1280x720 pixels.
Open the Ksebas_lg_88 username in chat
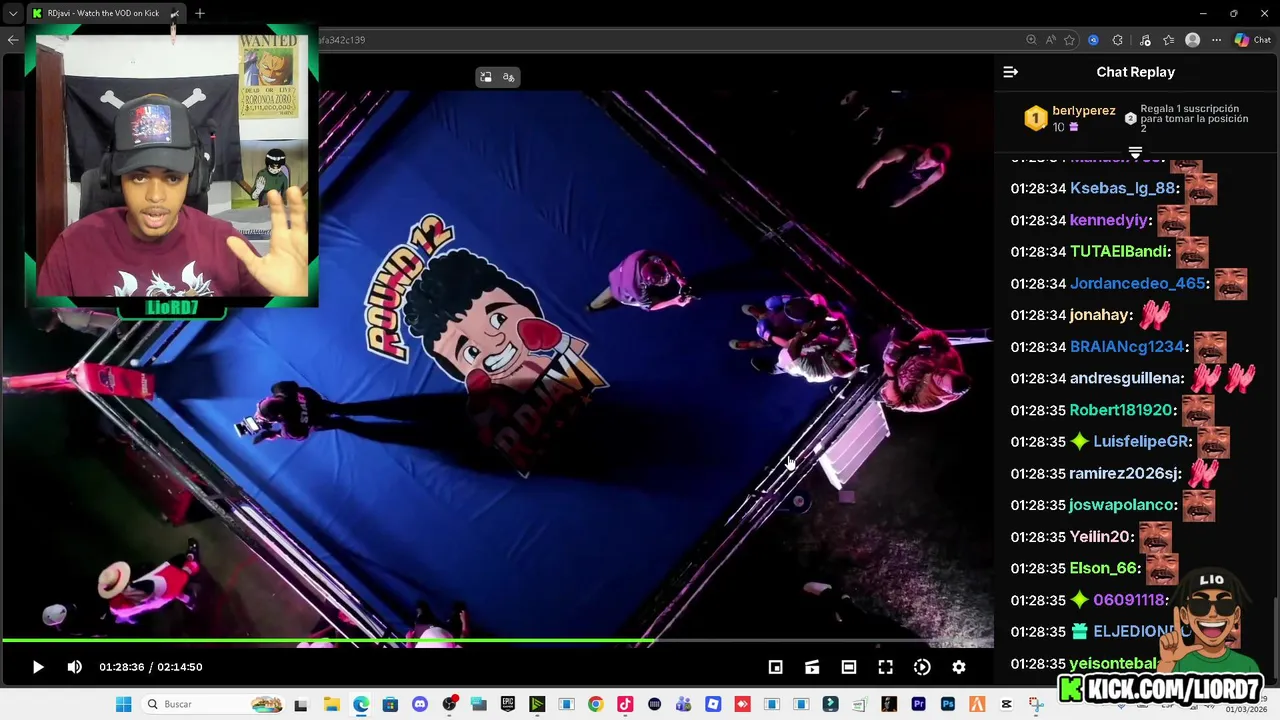[1123, 188]
